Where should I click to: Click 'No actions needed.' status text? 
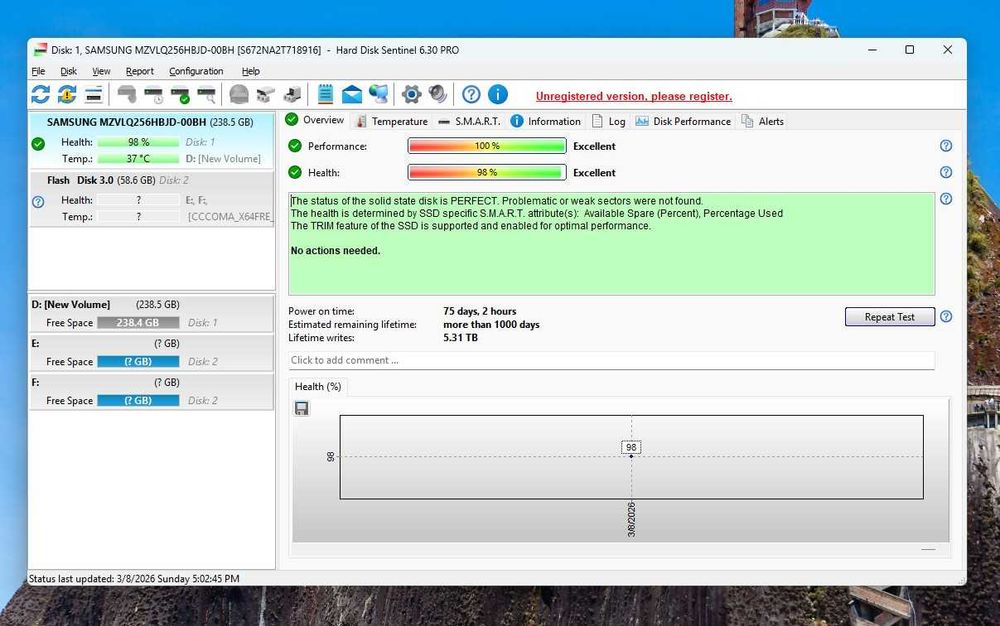click(335, 251)
